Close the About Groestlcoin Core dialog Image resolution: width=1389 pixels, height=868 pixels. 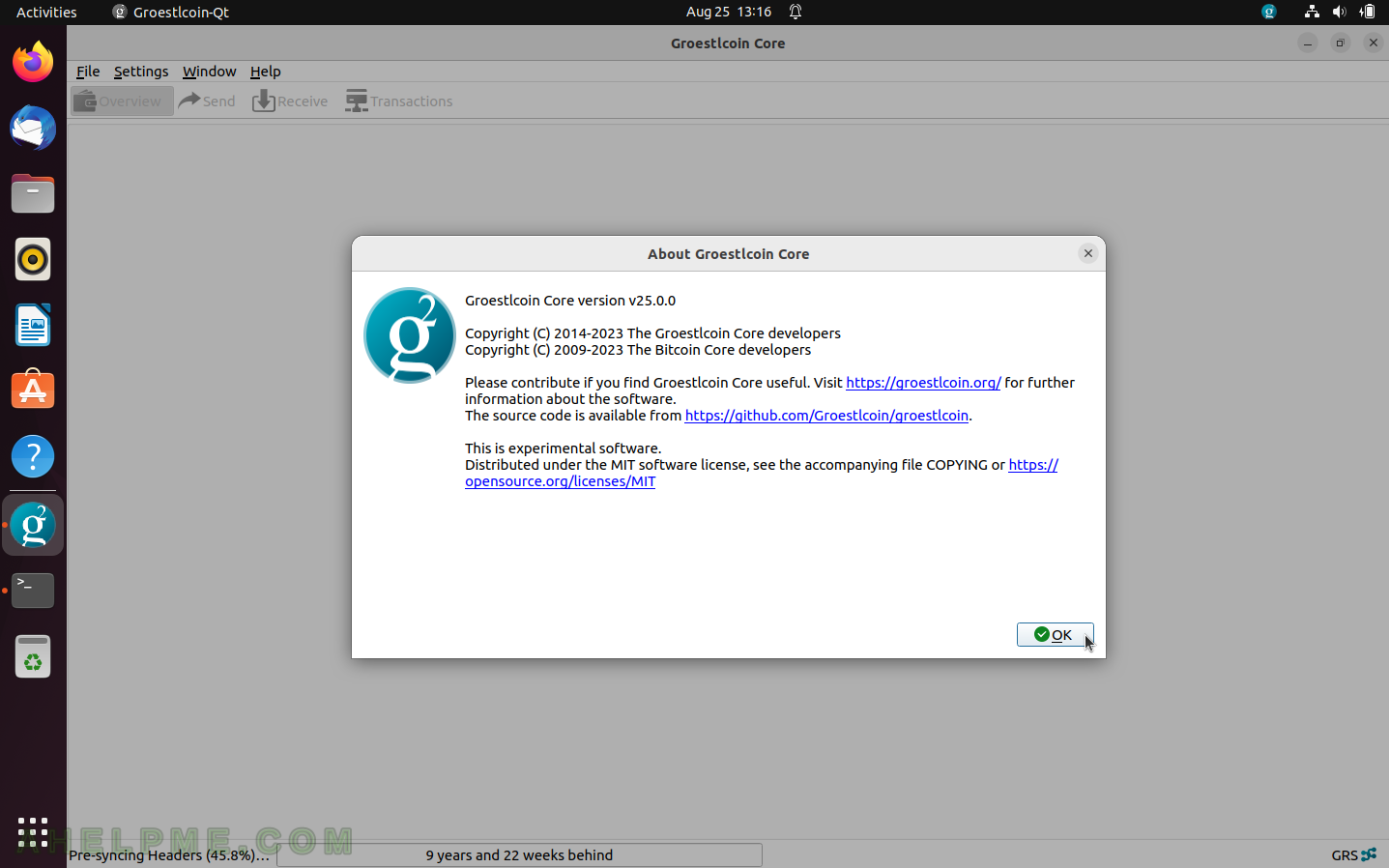[x=1087, y=253]
